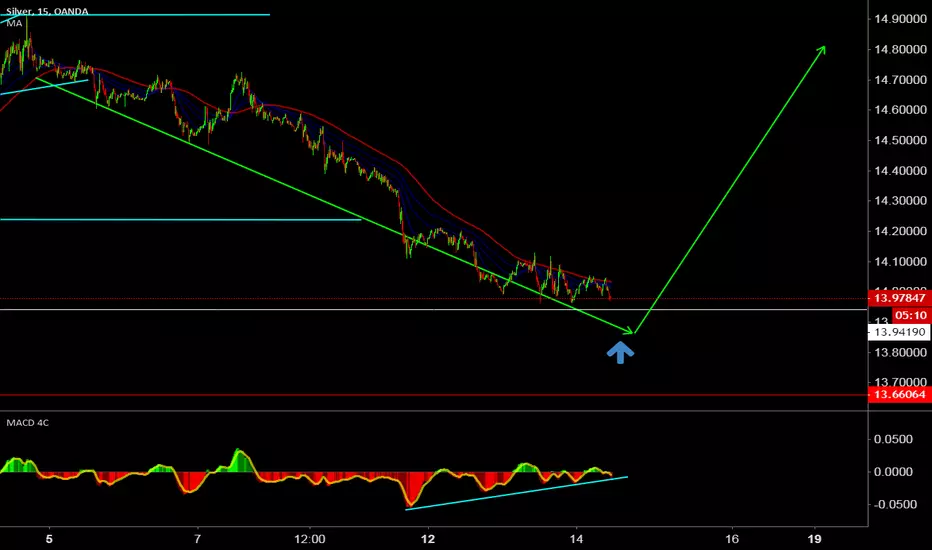
Task: Click date label 5 on time axis
Action: coord(49,539)
